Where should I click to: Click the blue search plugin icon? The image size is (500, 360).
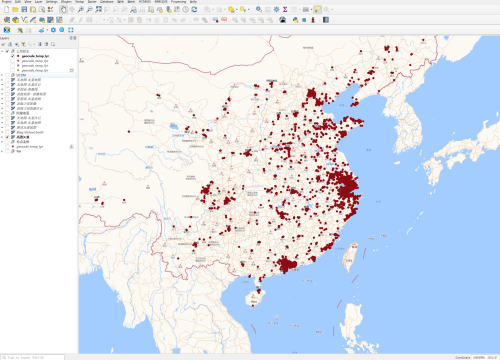(x=62, y=30)
